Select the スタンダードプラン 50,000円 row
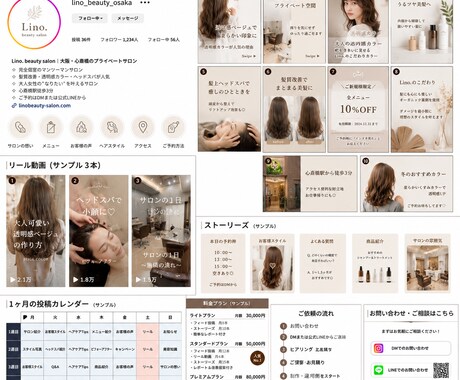This screenshot has height=380, width=460. click(x=227, y=343)
